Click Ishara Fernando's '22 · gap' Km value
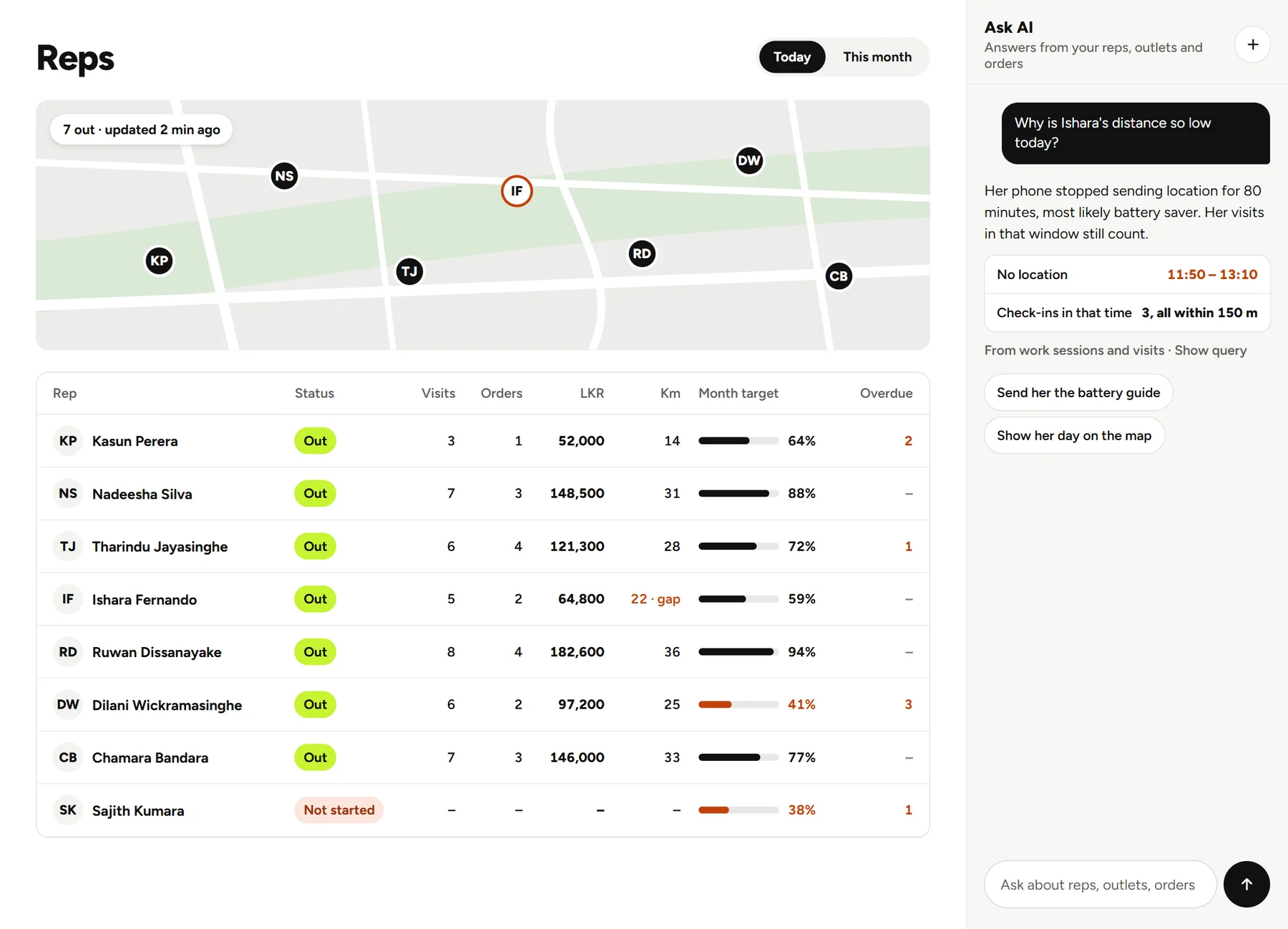This screenshot has height=929, width=1288. point(655,599)
